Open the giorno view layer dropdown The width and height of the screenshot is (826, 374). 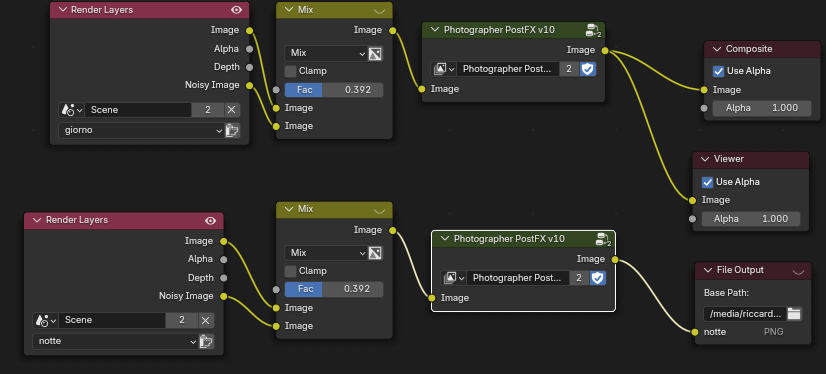pos(142,130)
